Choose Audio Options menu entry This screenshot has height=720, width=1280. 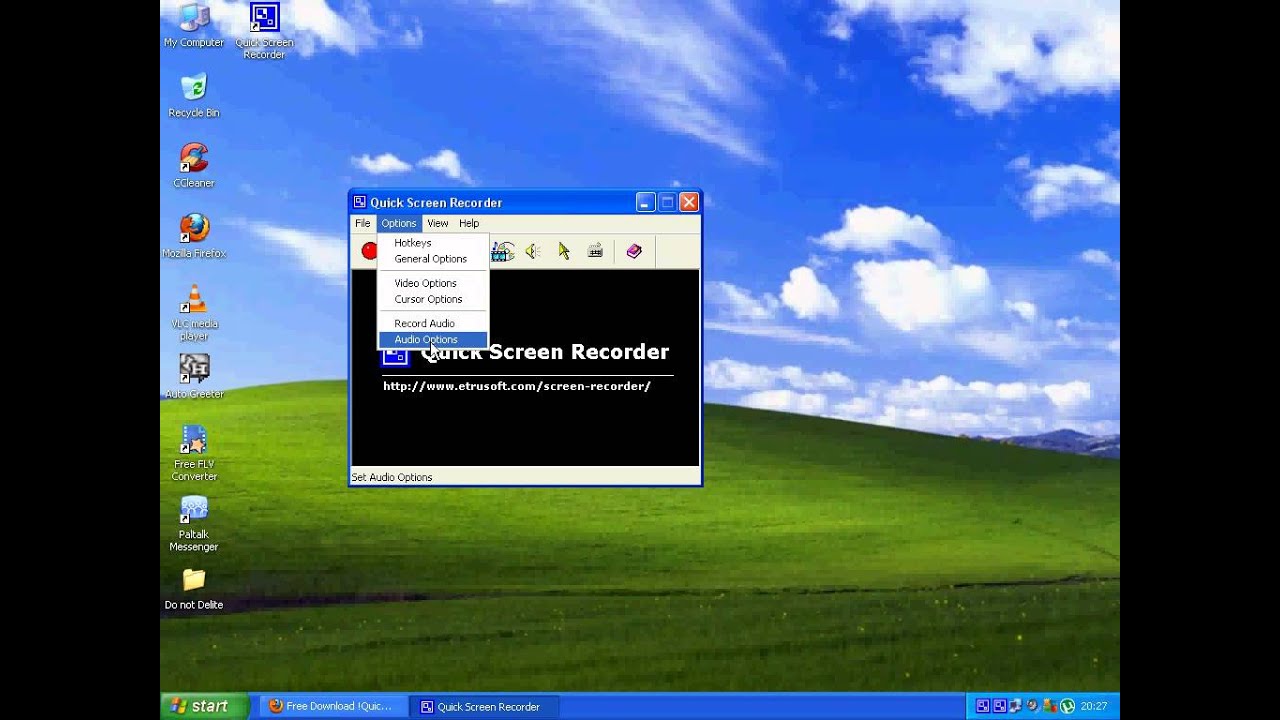(x=432, y=339)
